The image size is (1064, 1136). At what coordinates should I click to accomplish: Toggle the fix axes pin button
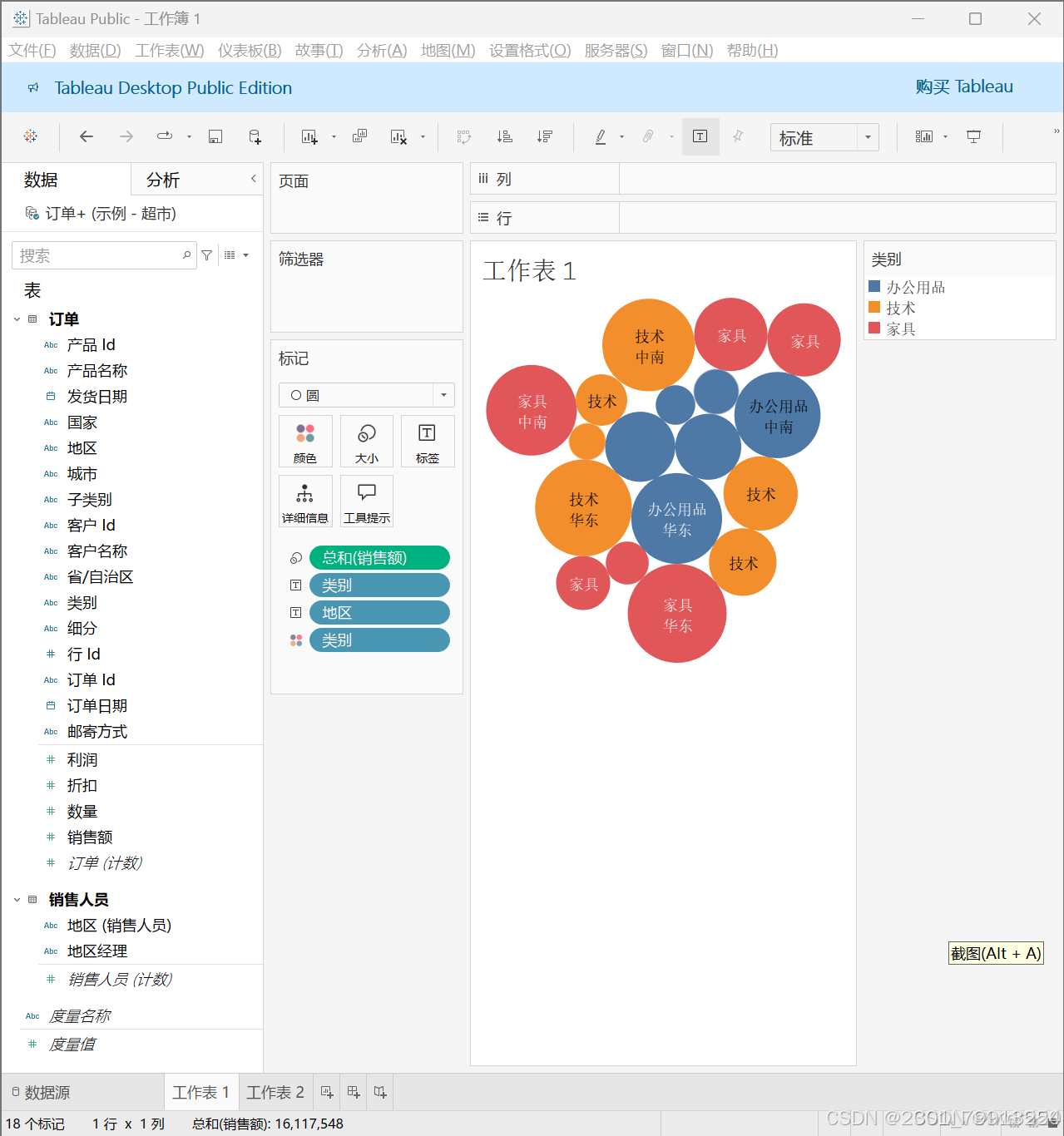(x=738, y=136)
